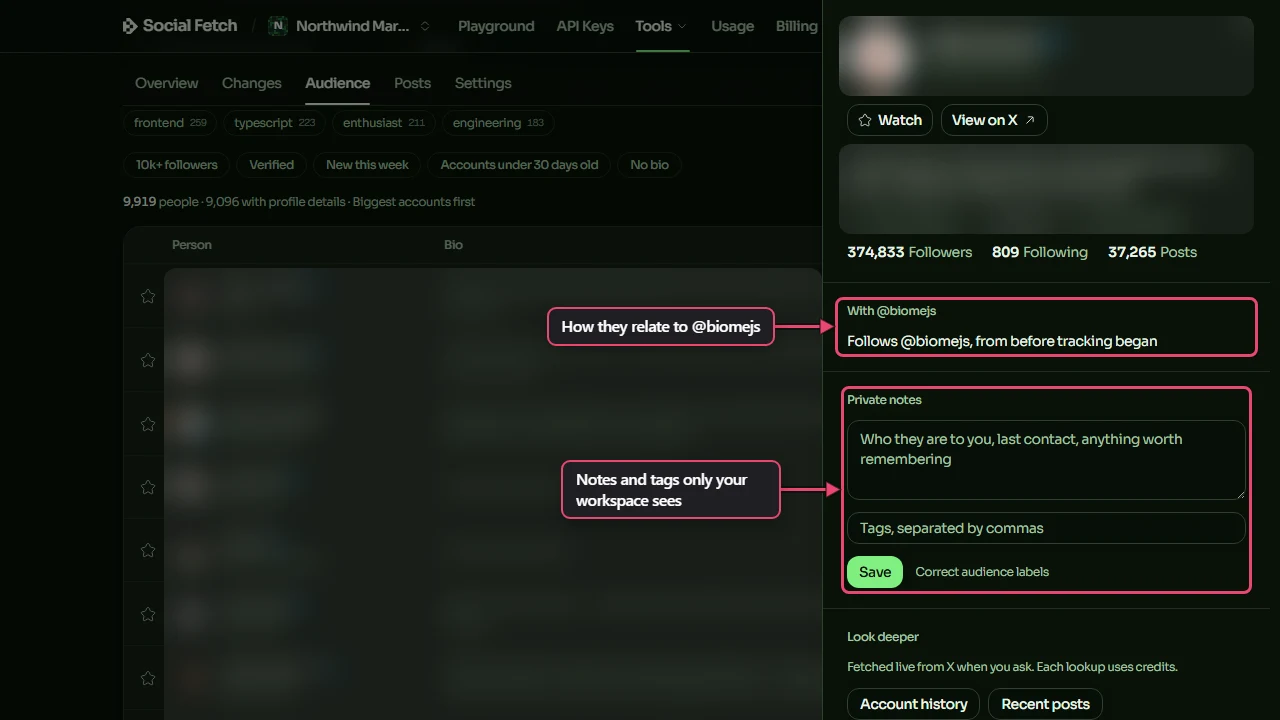The width and height of the screenshot is (1280, 720).
Task: Open the Settings tab
Action: pos(483,83)
